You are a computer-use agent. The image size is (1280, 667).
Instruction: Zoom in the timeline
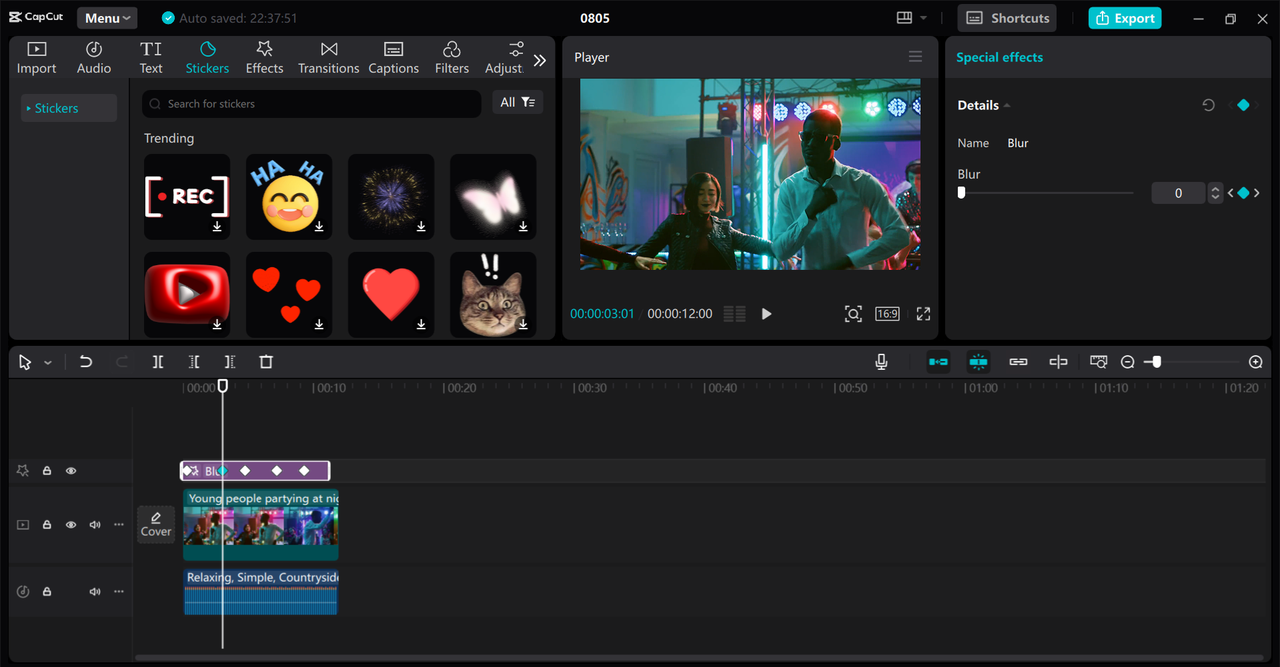coord(1256,362)
